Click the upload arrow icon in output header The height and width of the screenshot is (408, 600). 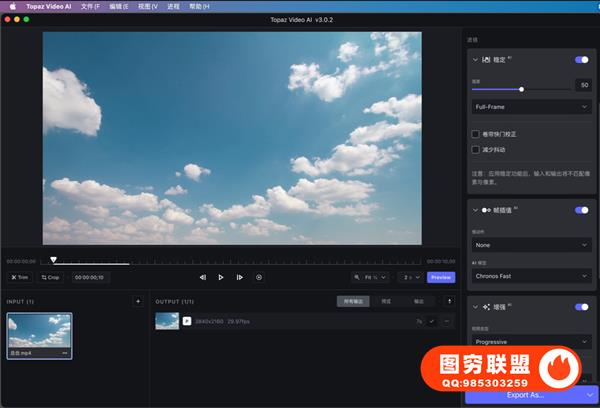pos(449,301)
